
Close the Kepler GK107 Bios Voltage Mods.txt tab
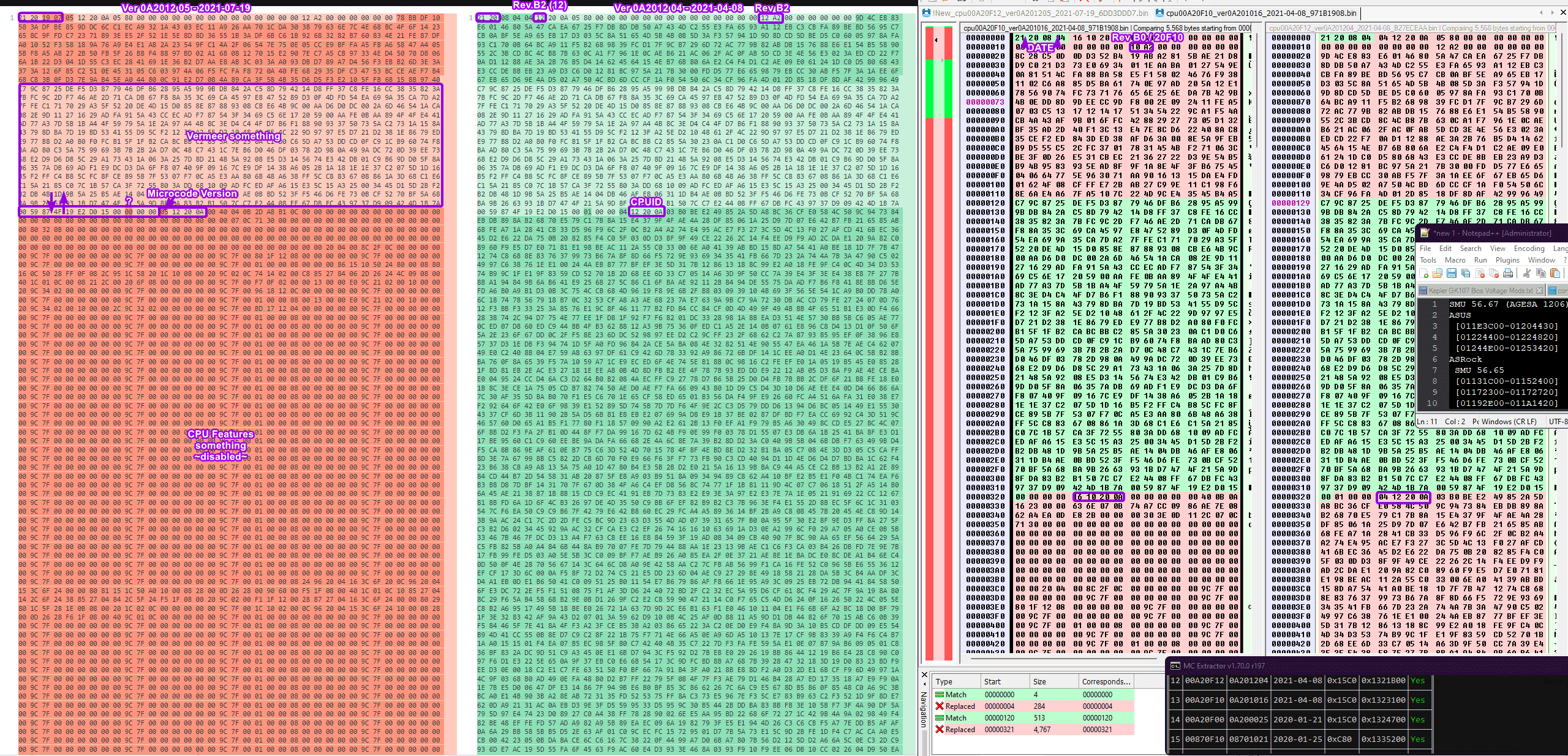[1540, 291]
